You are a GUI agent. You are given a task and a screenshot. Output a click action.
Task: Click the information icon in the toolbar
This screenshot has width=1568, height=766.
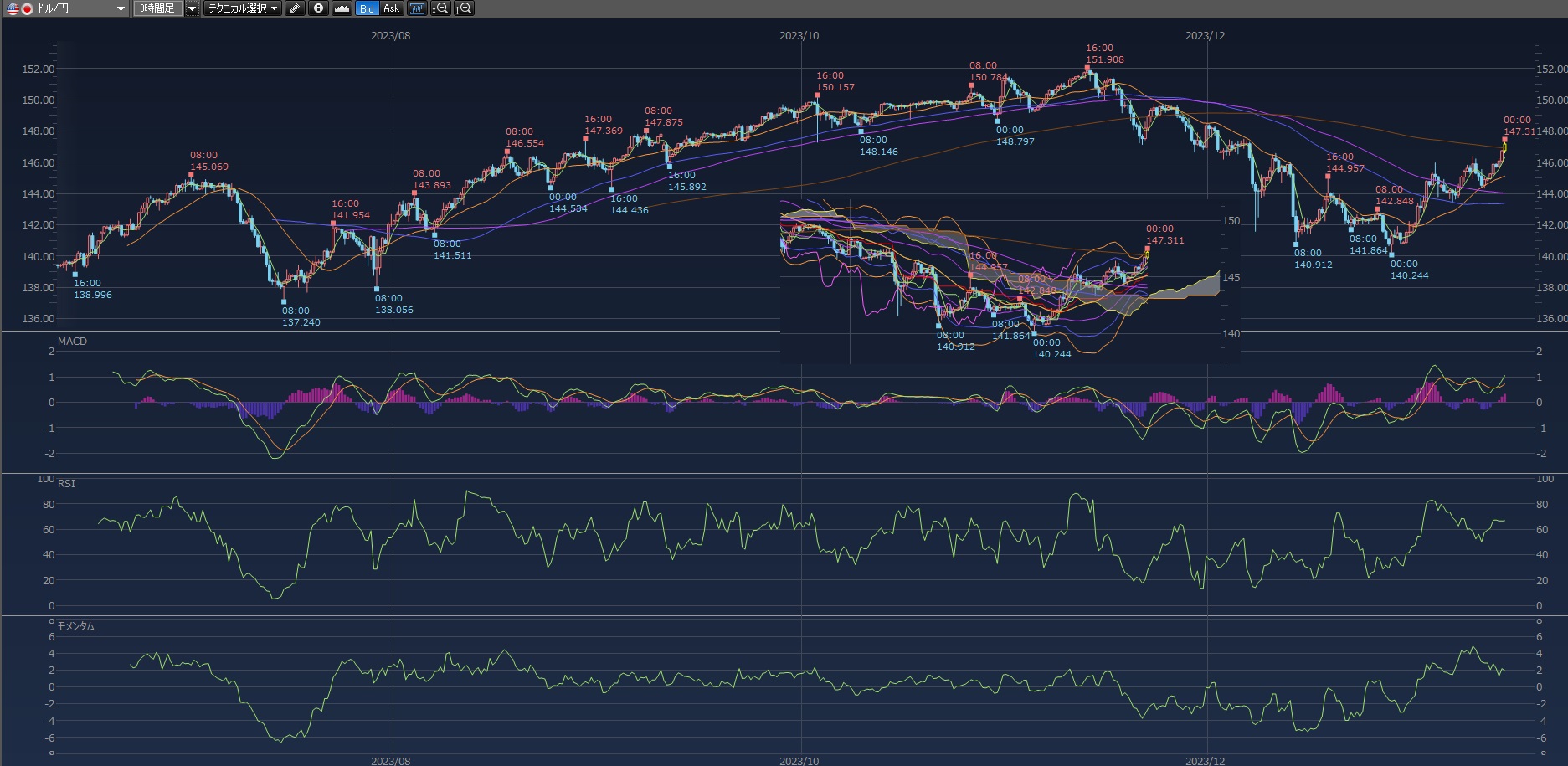point(318,8)
